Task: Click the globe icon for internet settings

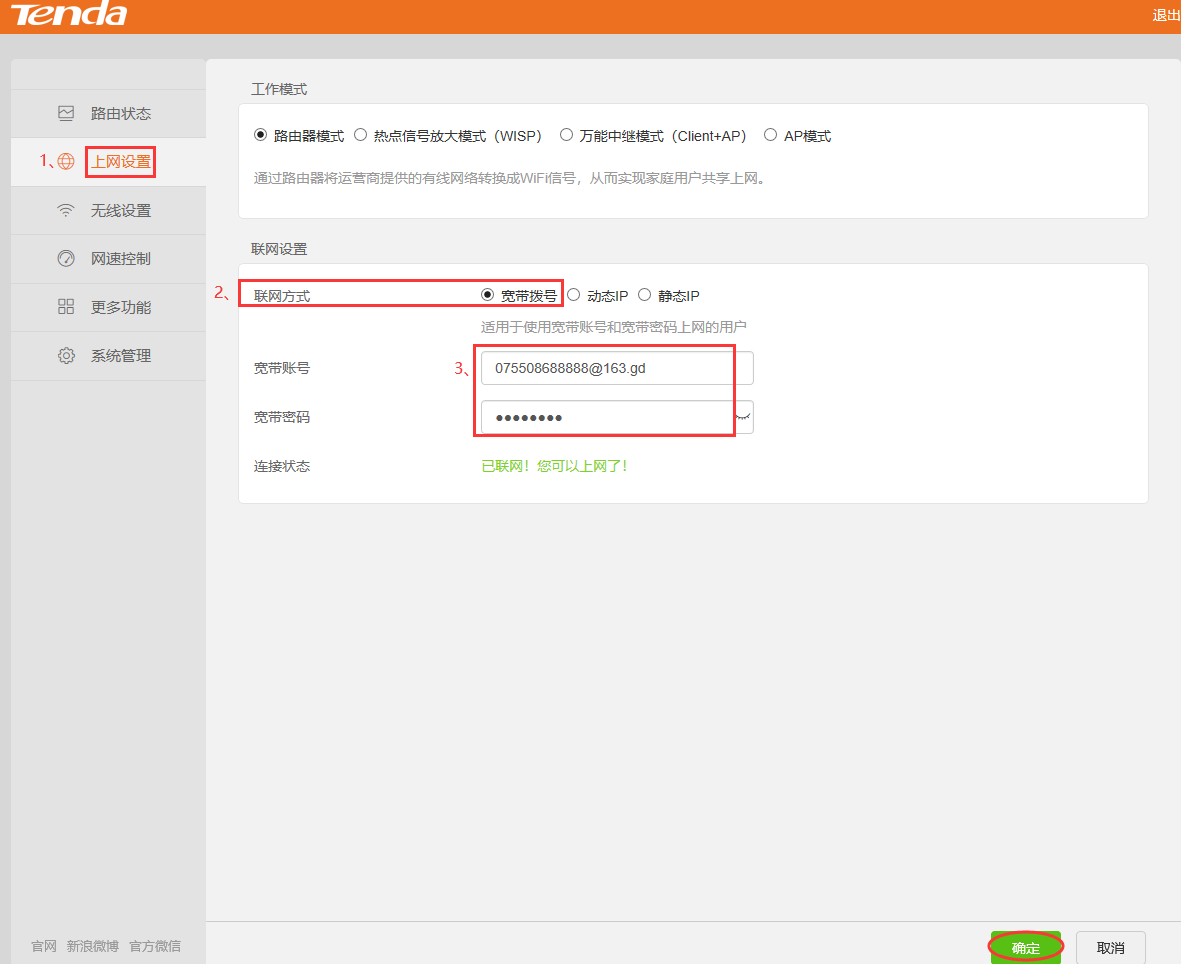Action: [66, 161]
